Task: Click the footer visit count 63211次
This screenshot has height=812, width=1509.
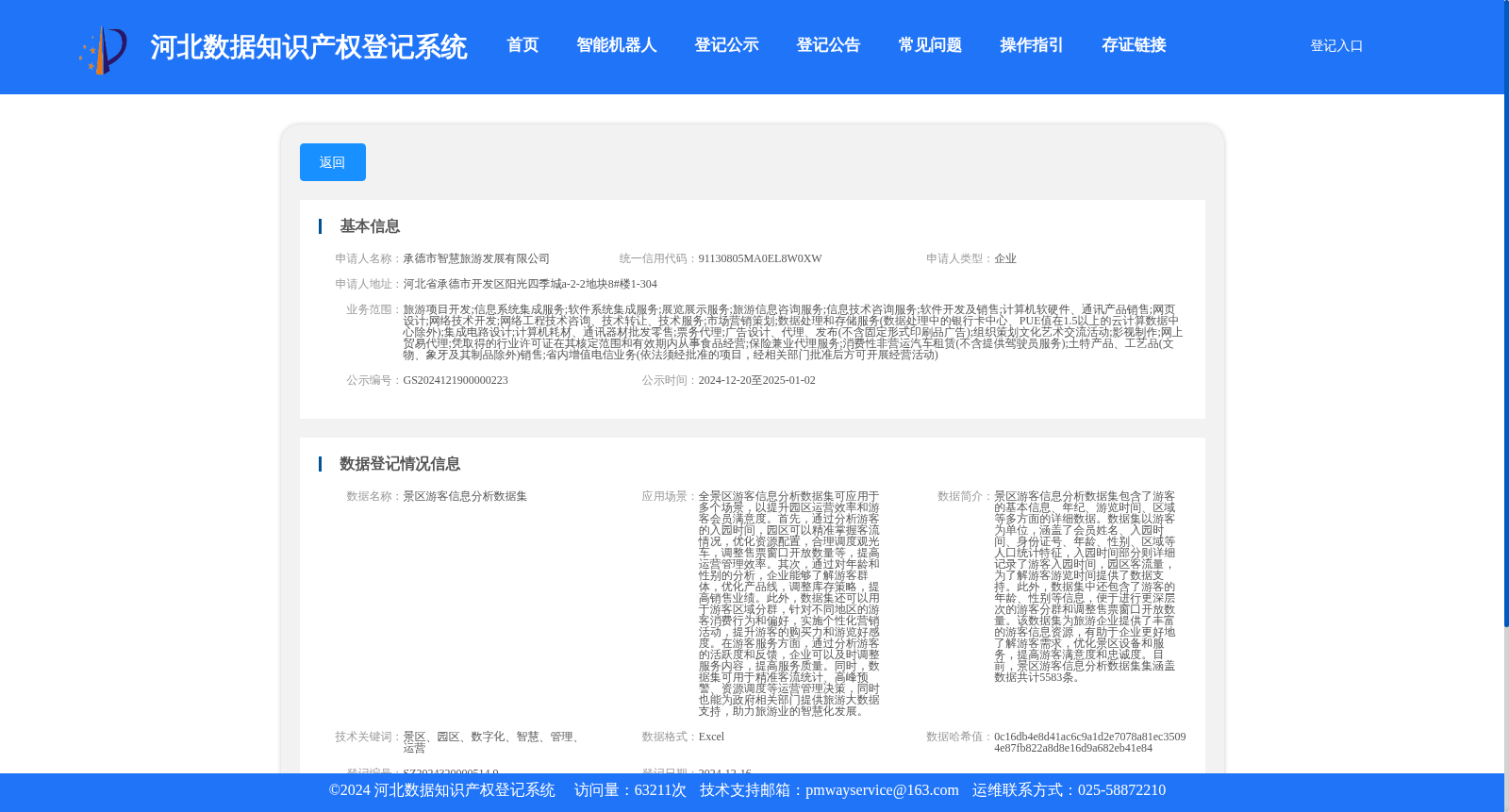Action: pos(660,790)
